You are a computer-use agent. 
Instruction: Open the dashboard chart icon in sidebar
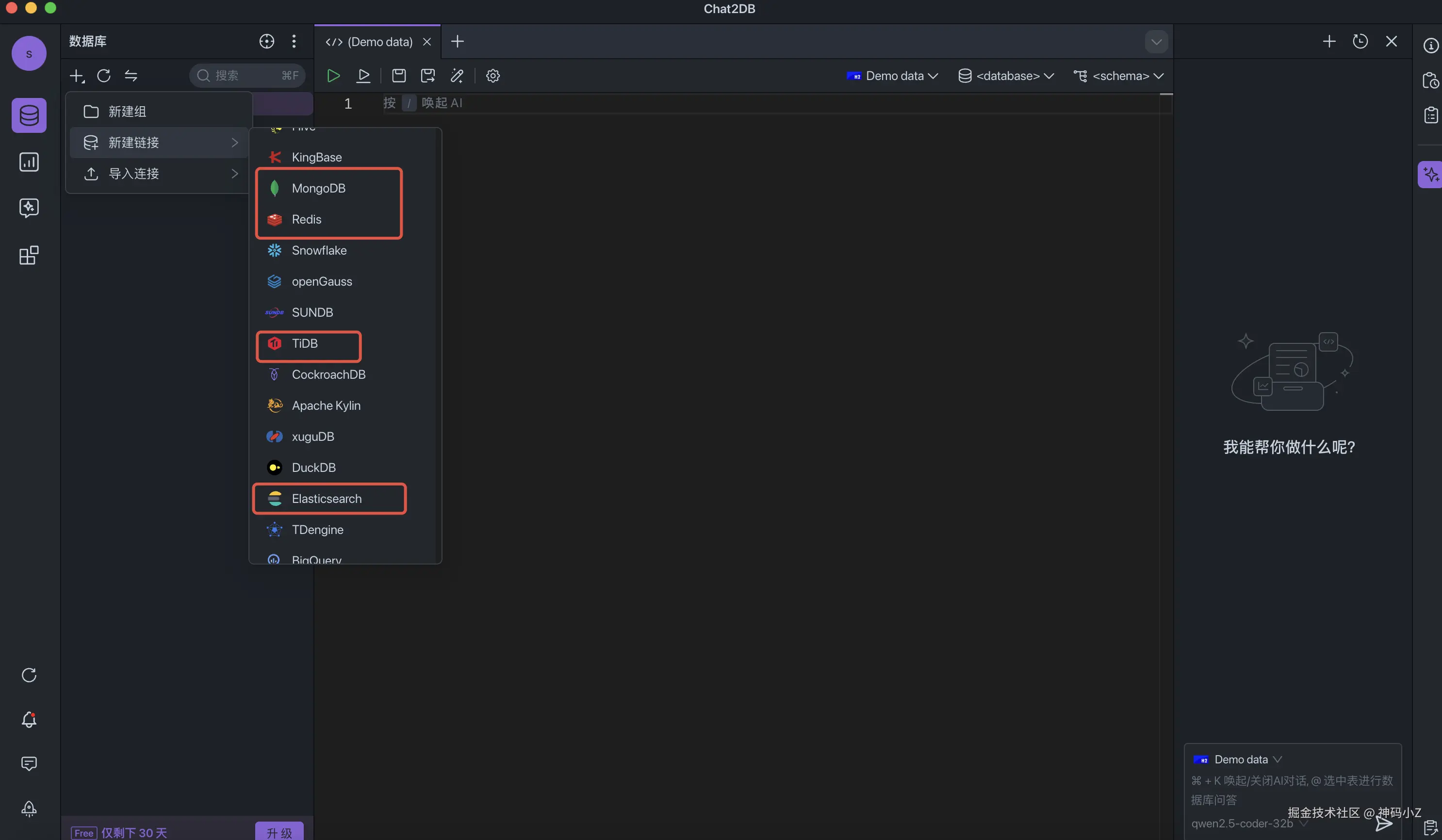coord(29,162)
